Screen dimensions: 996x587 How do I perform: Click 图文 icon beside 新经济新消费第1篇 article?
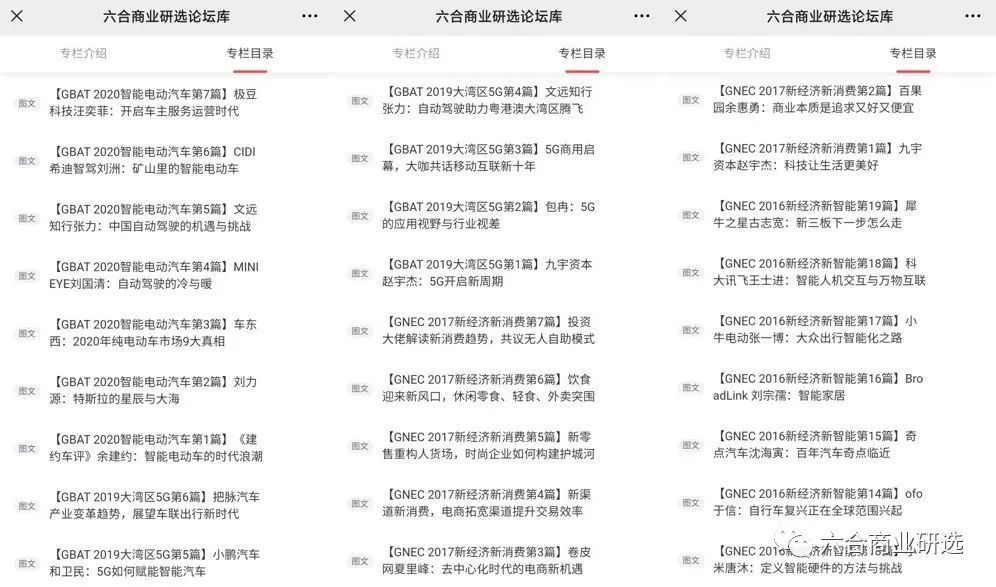coord(691,158)
